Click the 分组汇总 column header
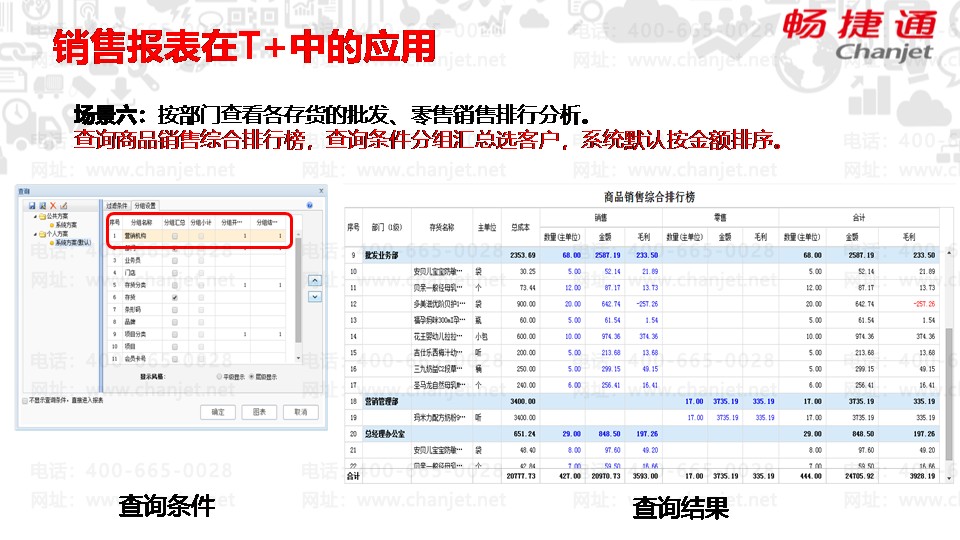This screenshot has height=540, width=960. coord(174,222)
